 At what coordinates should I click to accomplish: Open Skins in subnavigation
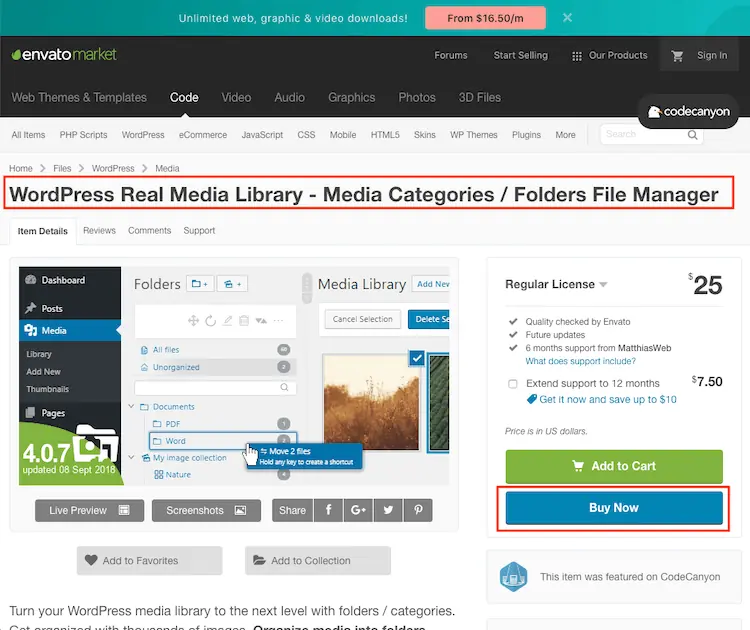click(425, 135)
